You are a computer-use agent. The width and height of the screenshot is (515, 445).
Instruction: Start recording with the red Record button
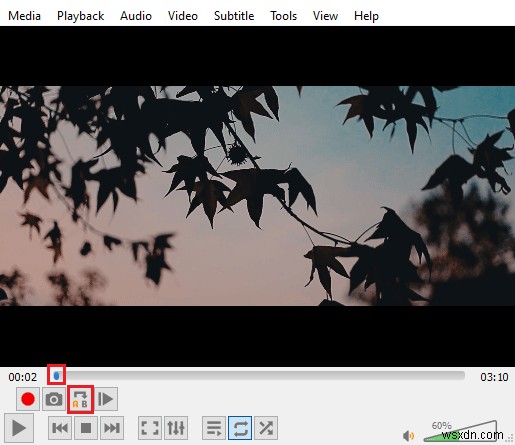[x=28, y=399]
